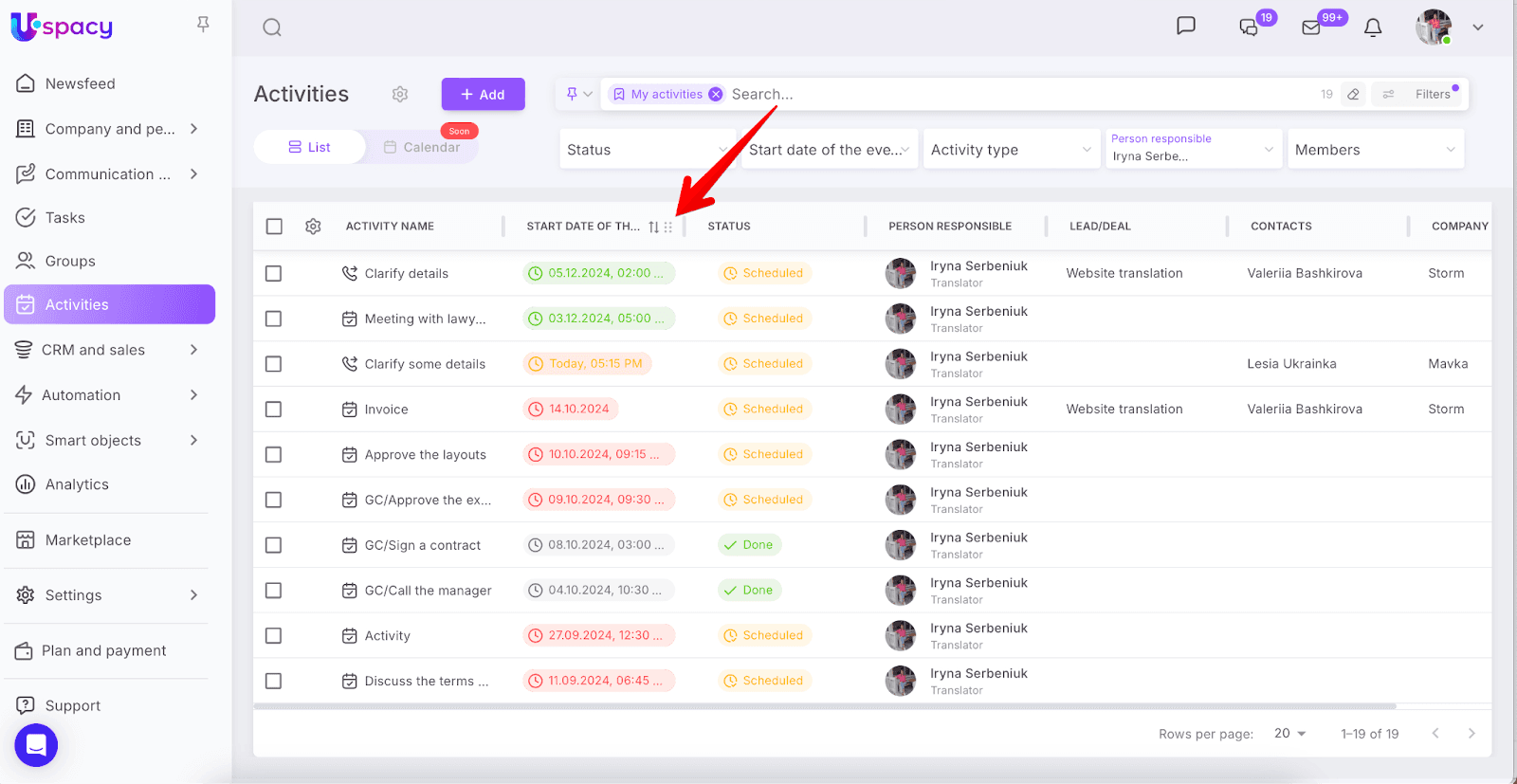Expand the Activity type dropdown
The width and height of the screenshot is (1517, 784).
point(1011,150)
